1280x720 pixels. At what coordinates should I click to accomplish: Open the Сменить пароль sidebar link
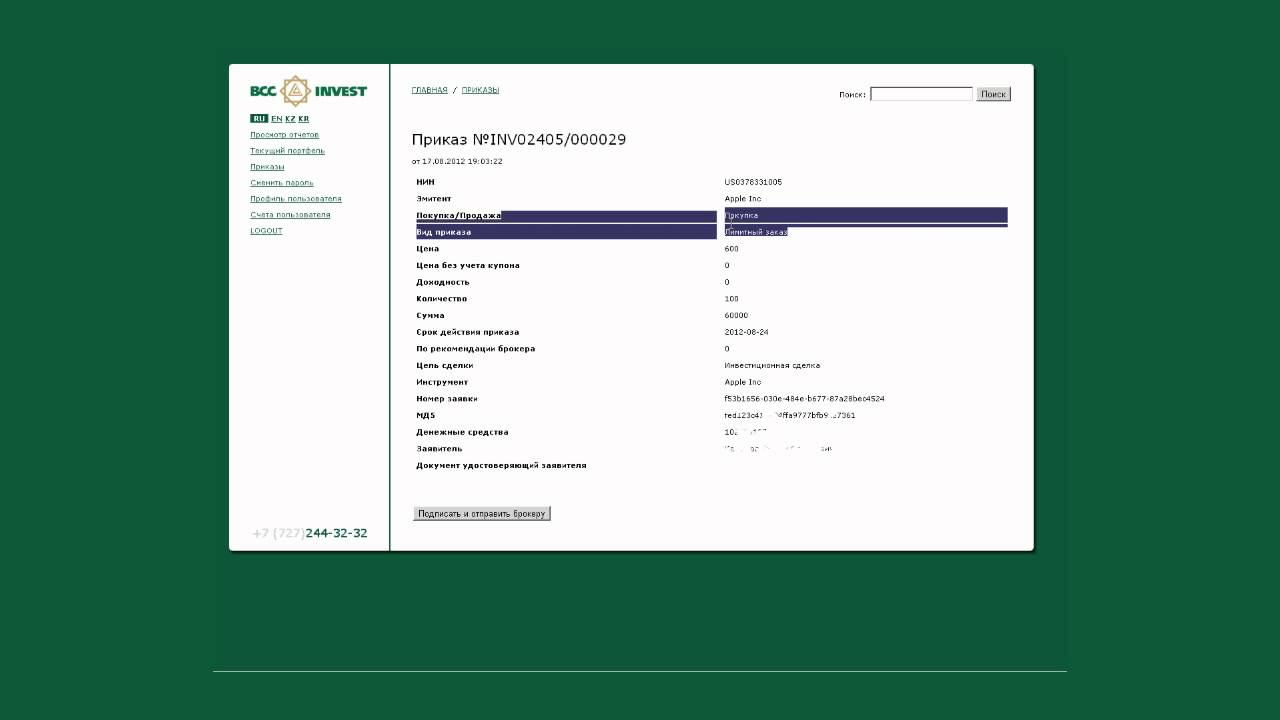click(281, 183)
